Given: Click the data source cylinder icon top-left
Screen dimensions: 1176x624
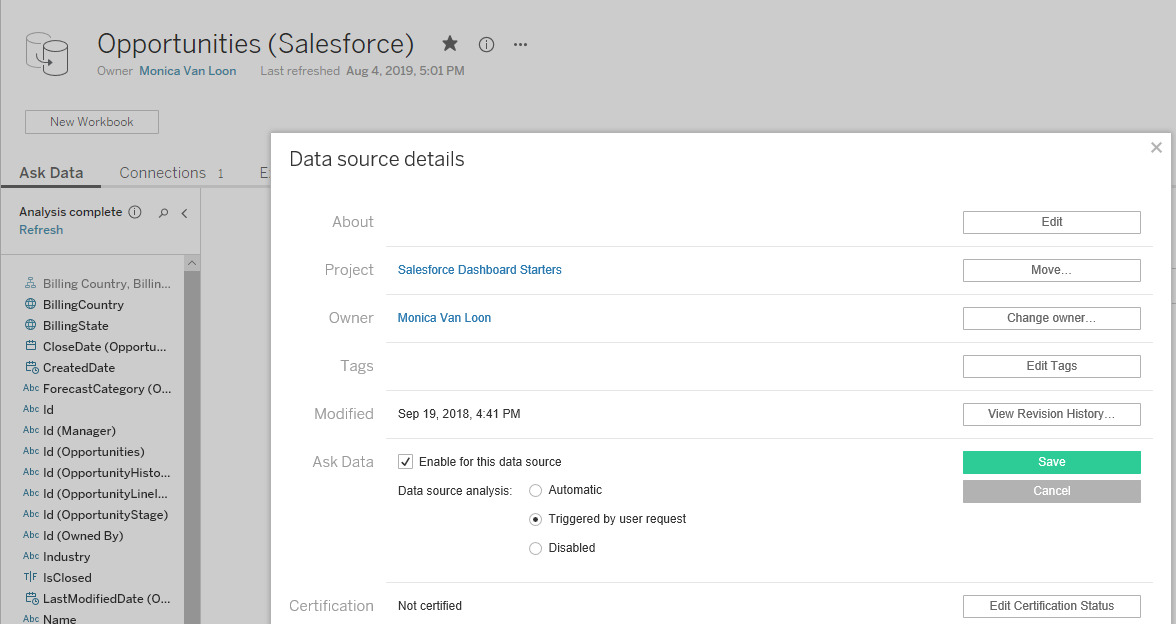Looking at the screenshot, I should click(x=46, y=54).
